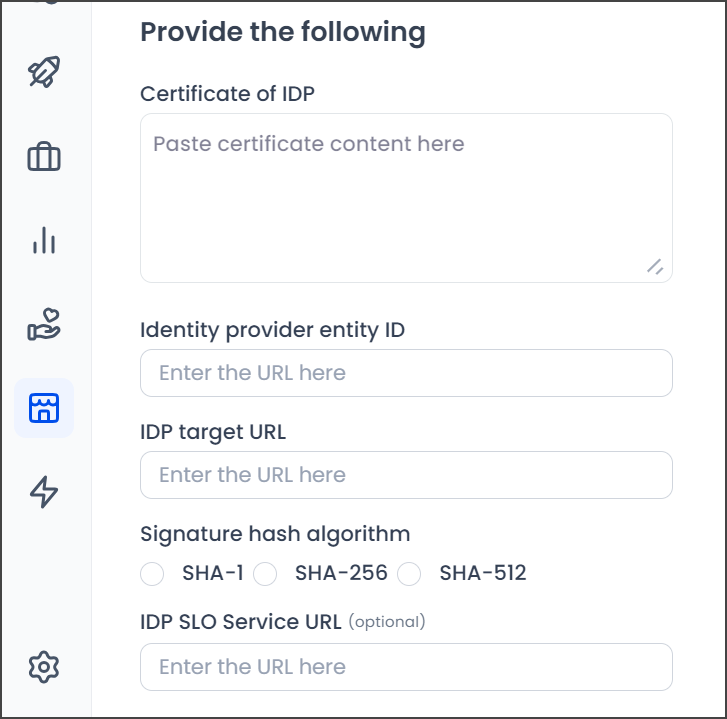This screenshot has width=727, height=719.
Task: Click the "Certificate of IDP" label
Action: point(228,94)
